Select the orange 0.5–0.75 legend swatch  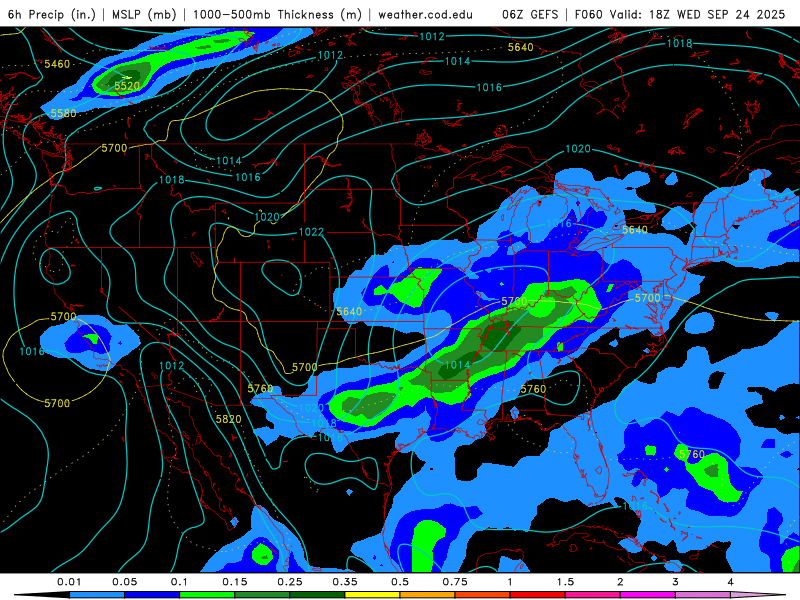[x=428, y=595]
